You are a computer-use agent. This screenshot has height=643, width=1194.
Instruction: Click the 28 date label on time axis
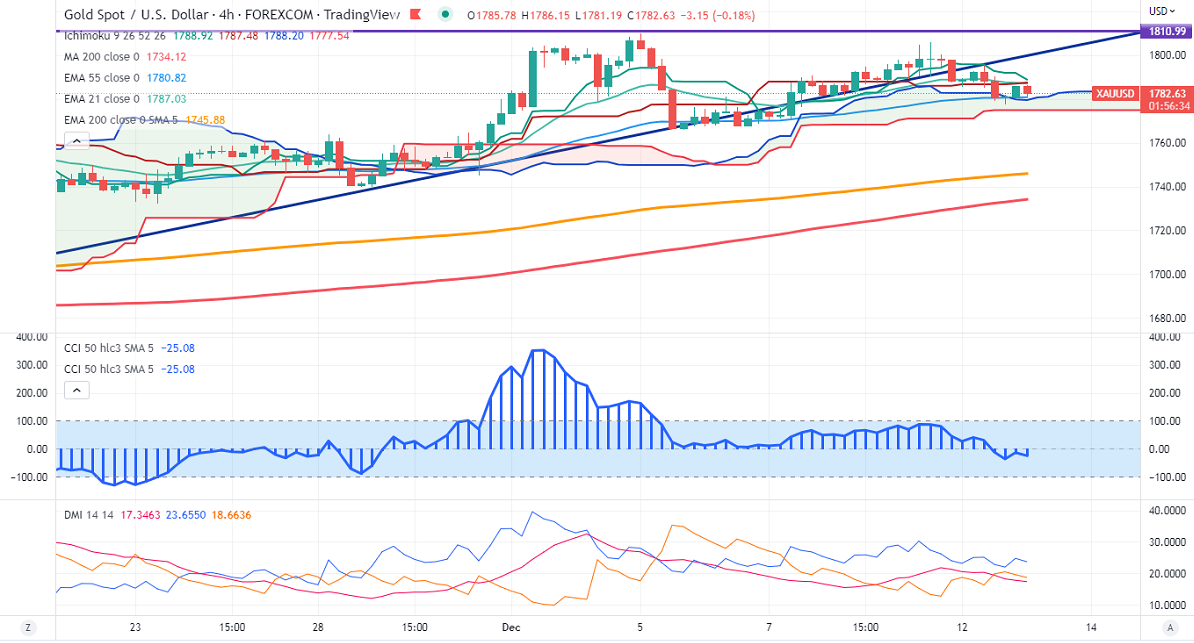pyautogui.click(x=318, y=628)
